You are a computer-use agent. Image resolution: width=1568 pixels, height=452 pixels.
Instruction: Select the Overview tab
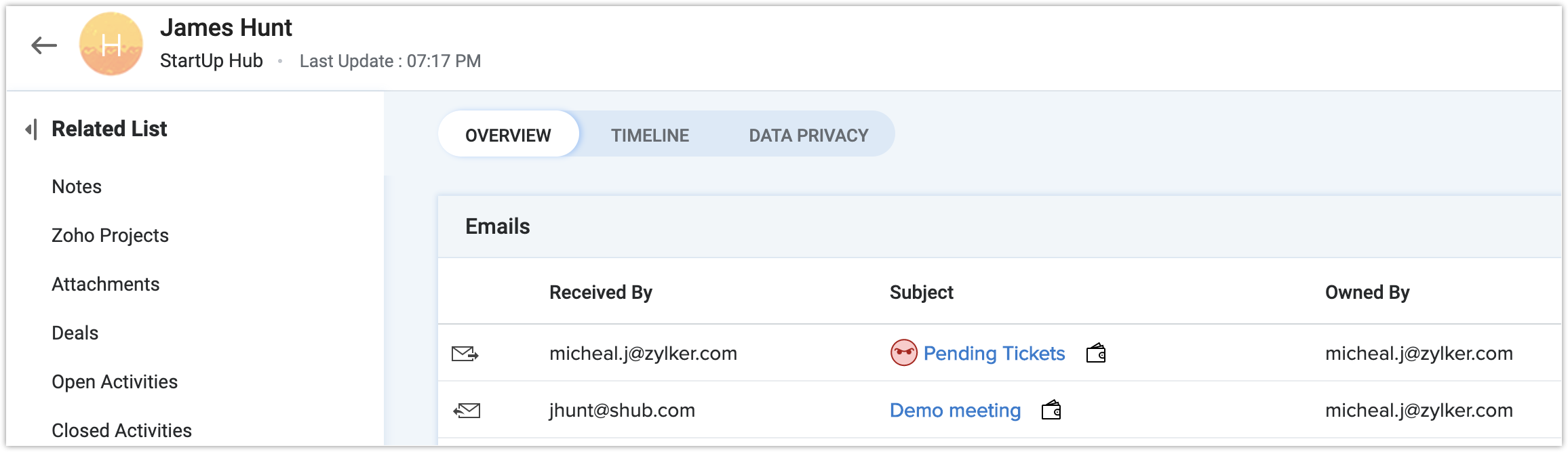coord(508,136)
